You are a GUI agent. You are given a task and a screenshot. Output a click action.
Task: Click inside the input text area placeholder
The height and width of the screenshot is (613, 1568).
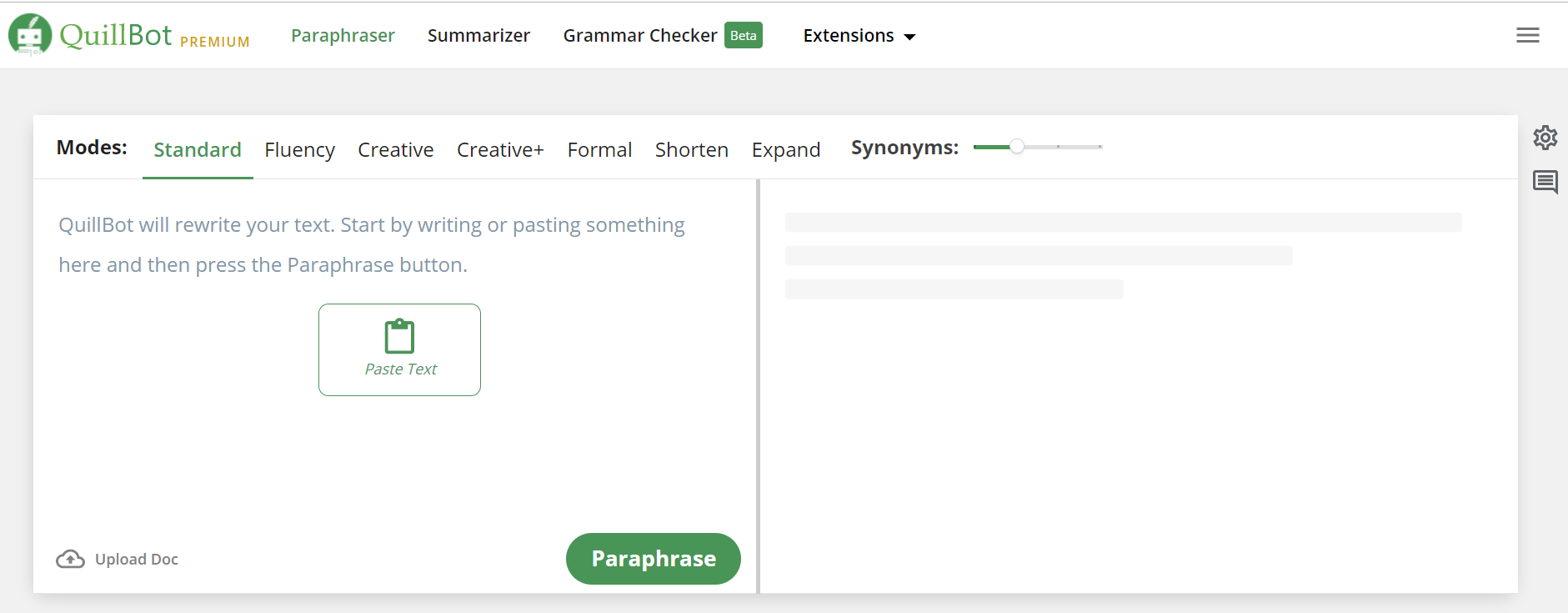[372, 244]
